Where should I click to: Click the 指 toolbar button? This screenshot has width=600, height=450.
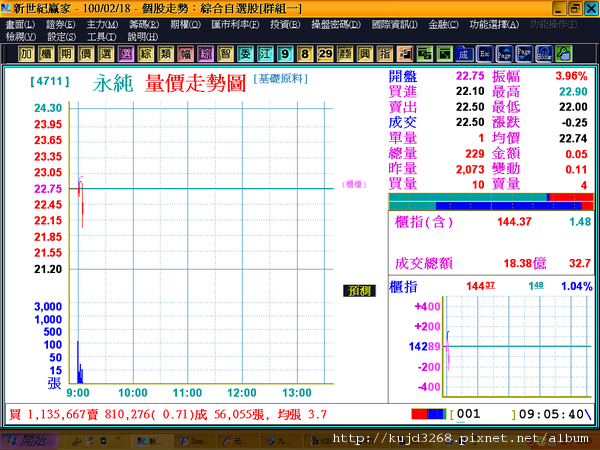pyautogui.click(x=385, y=54)
